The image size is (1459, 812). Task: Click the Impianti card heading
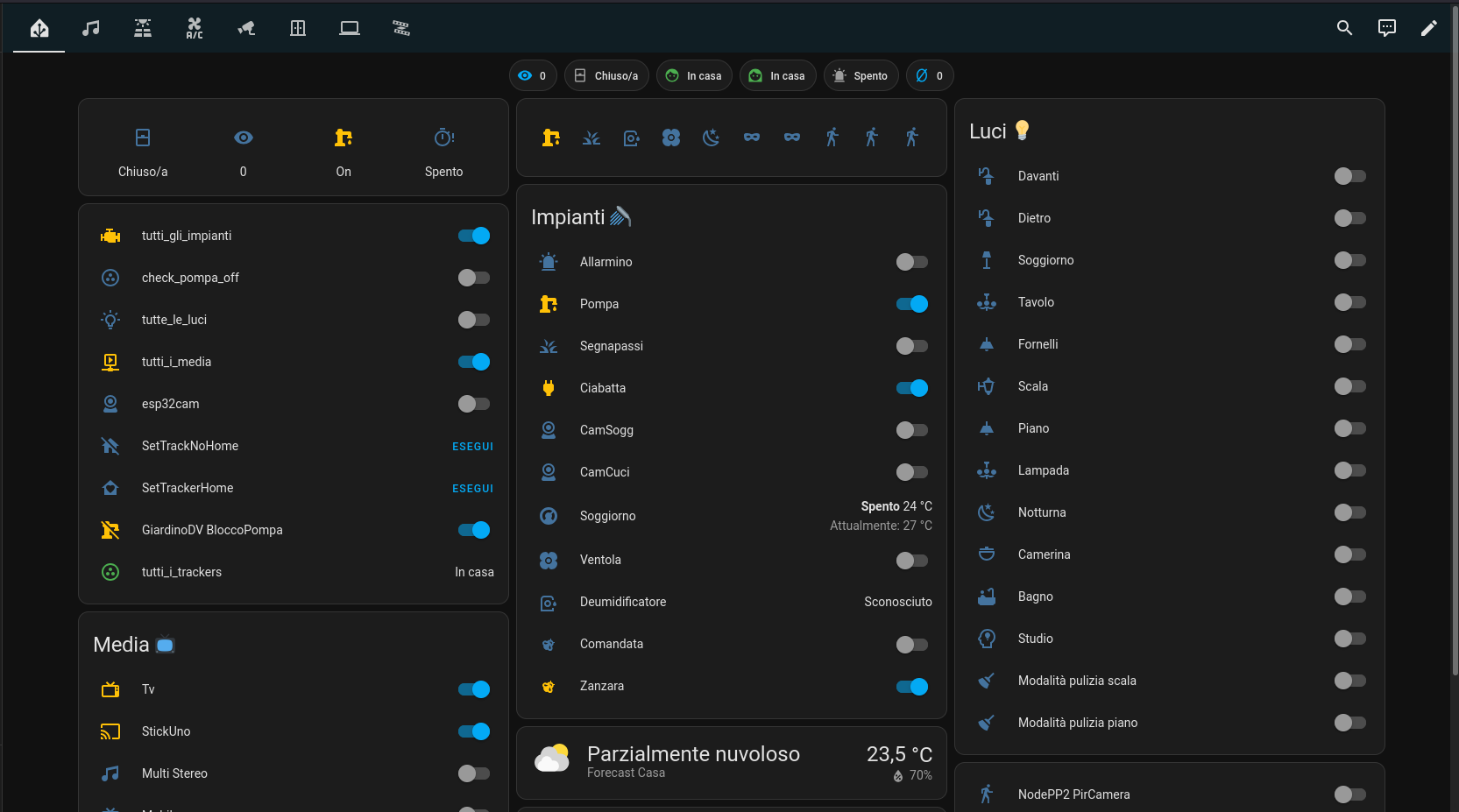click(x=581, y=217)
